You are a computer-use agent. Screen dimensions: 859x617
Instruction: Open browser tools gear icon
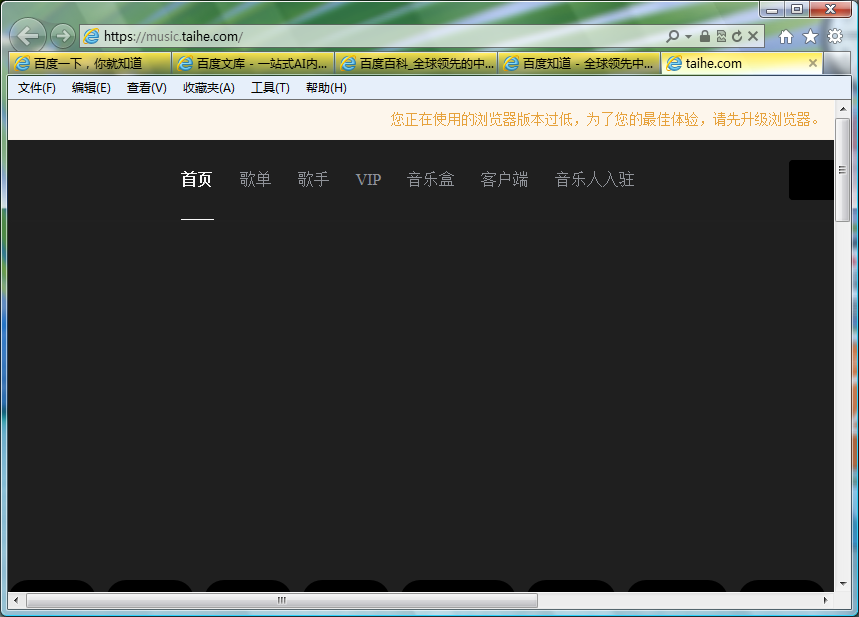(835, 36)
